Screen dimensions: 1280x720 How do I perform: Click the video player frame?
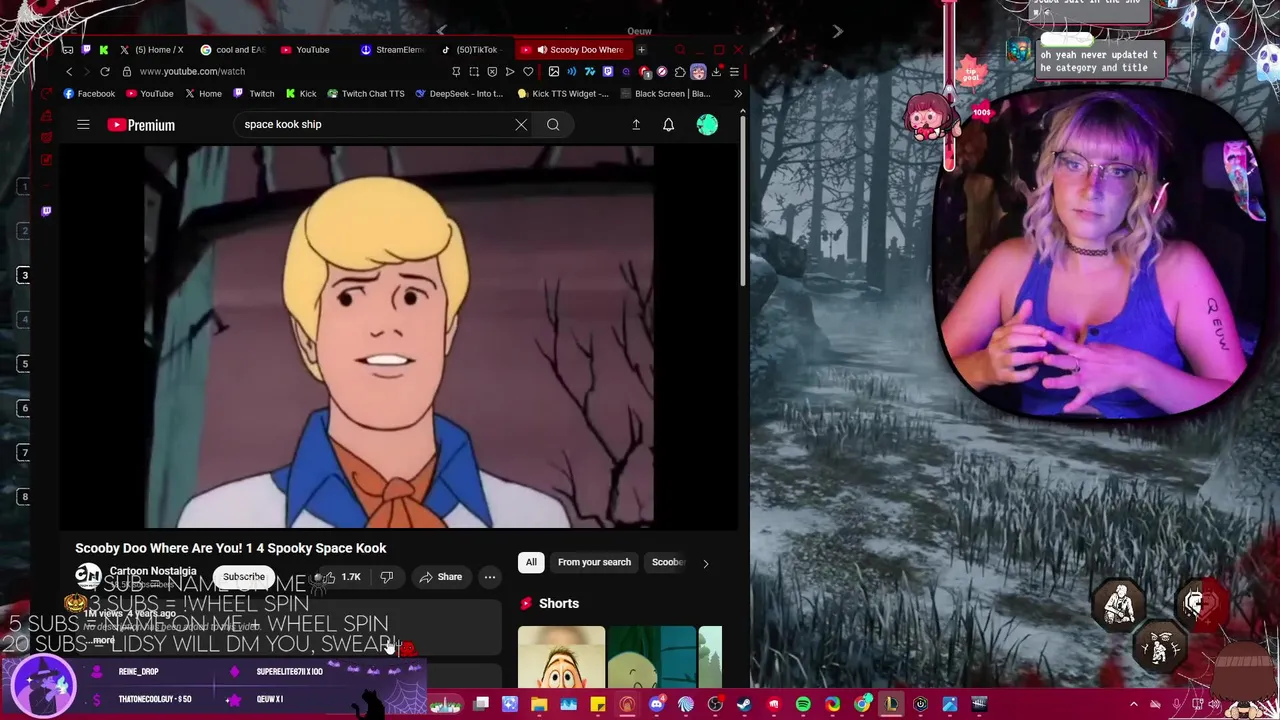pyautogui.click(x=399, y=337)
